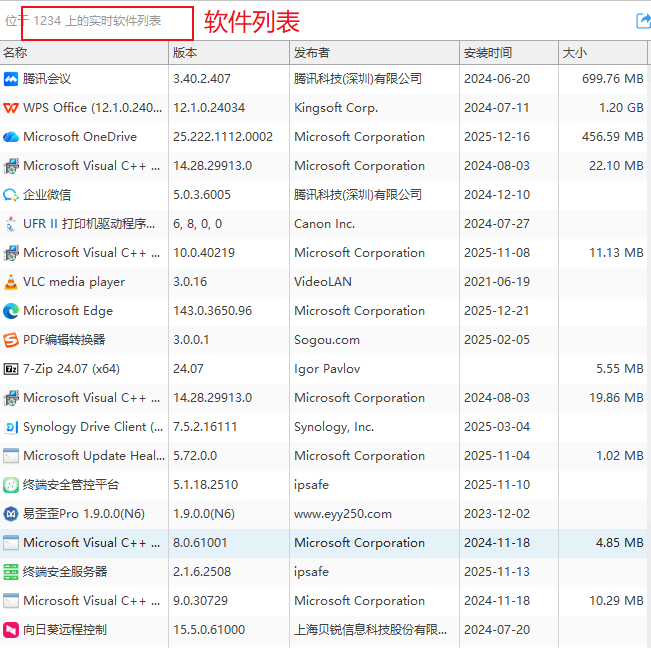Sort by 安装时间 column header

coord(487,53)
